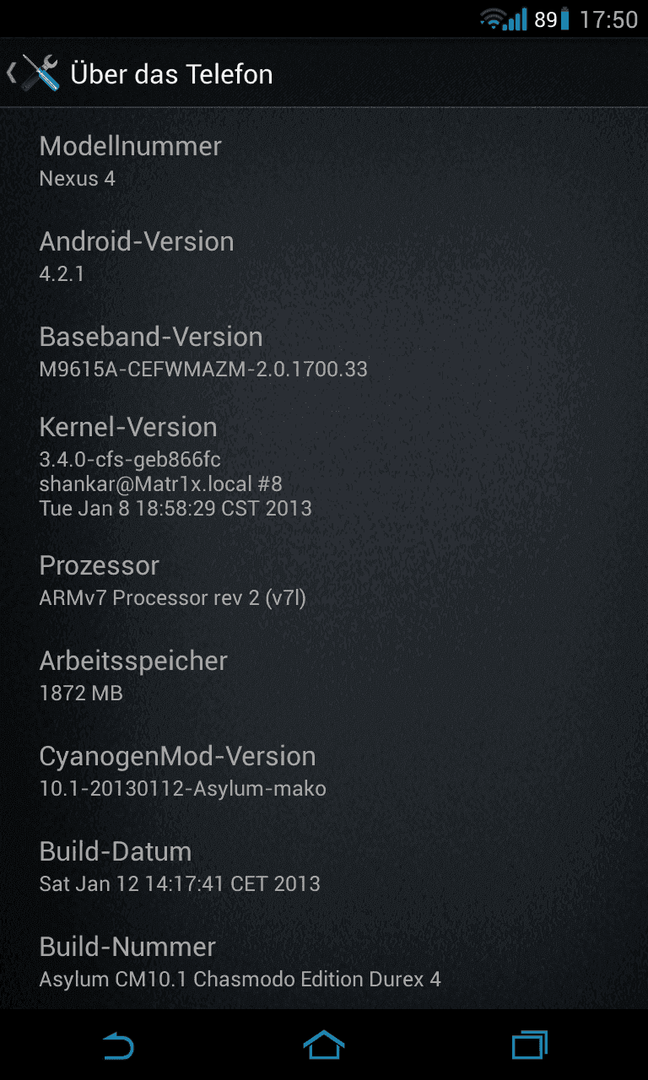Select the CyanogenMod-Version entry
Screen dimensions: 648x1080
324,771
